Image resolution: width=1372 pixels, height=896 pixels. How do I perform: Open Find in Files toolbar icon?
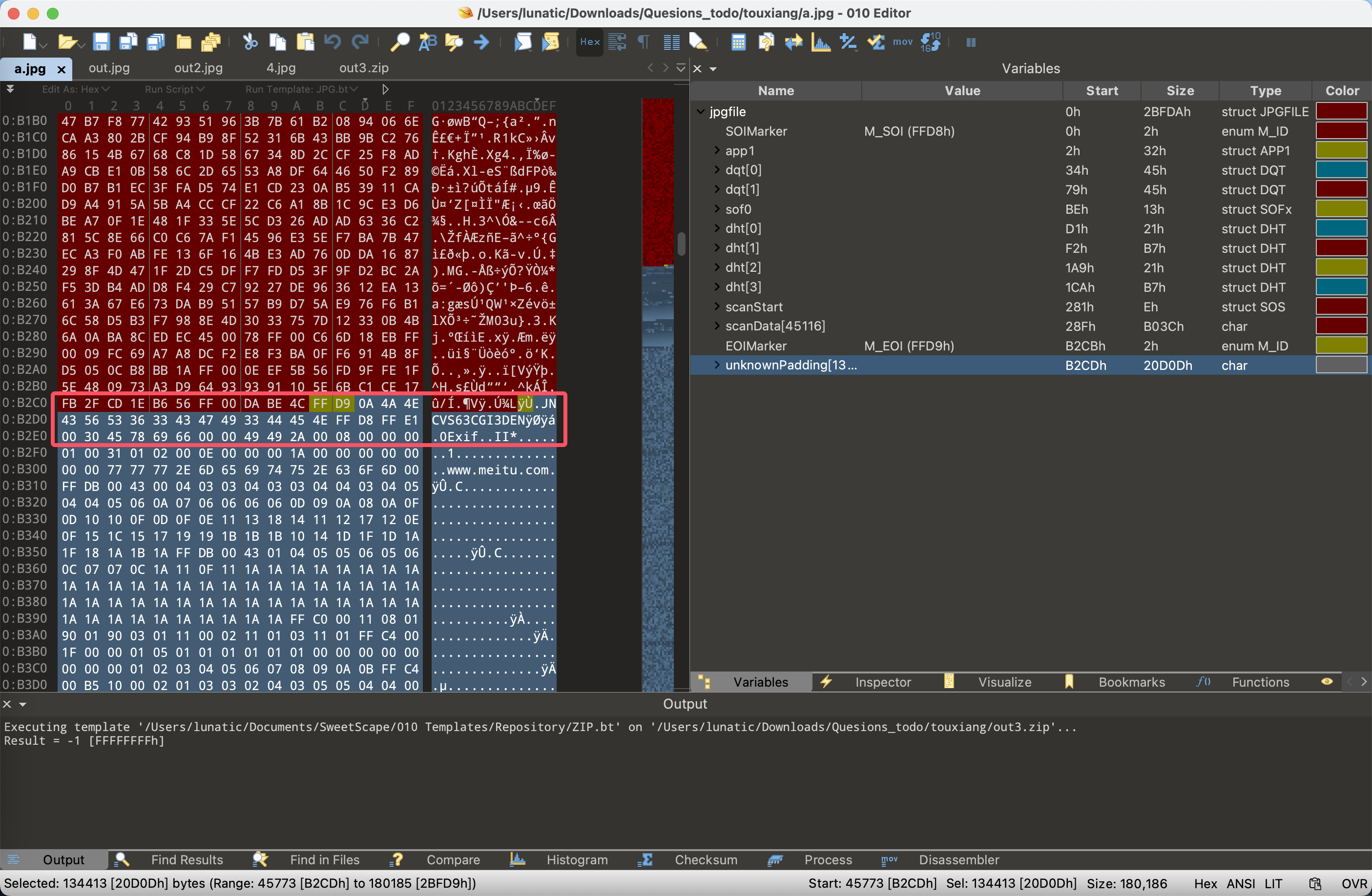tap(454, 42)
